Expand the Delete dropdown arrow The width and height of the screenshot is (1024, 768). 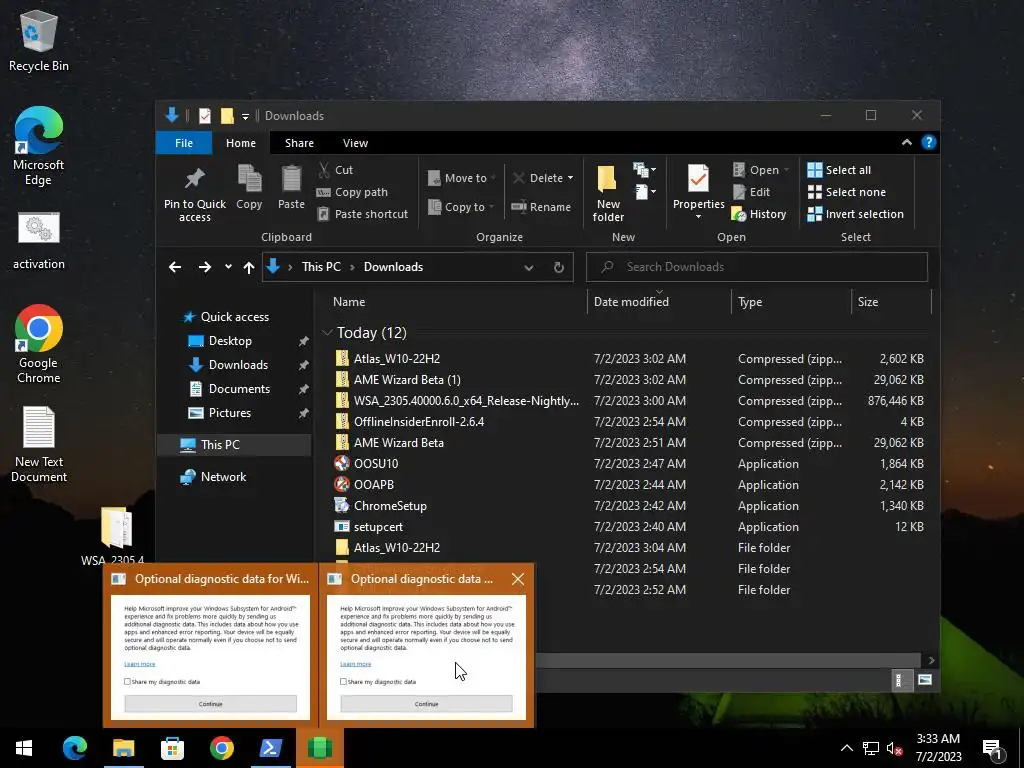(570, 178)
